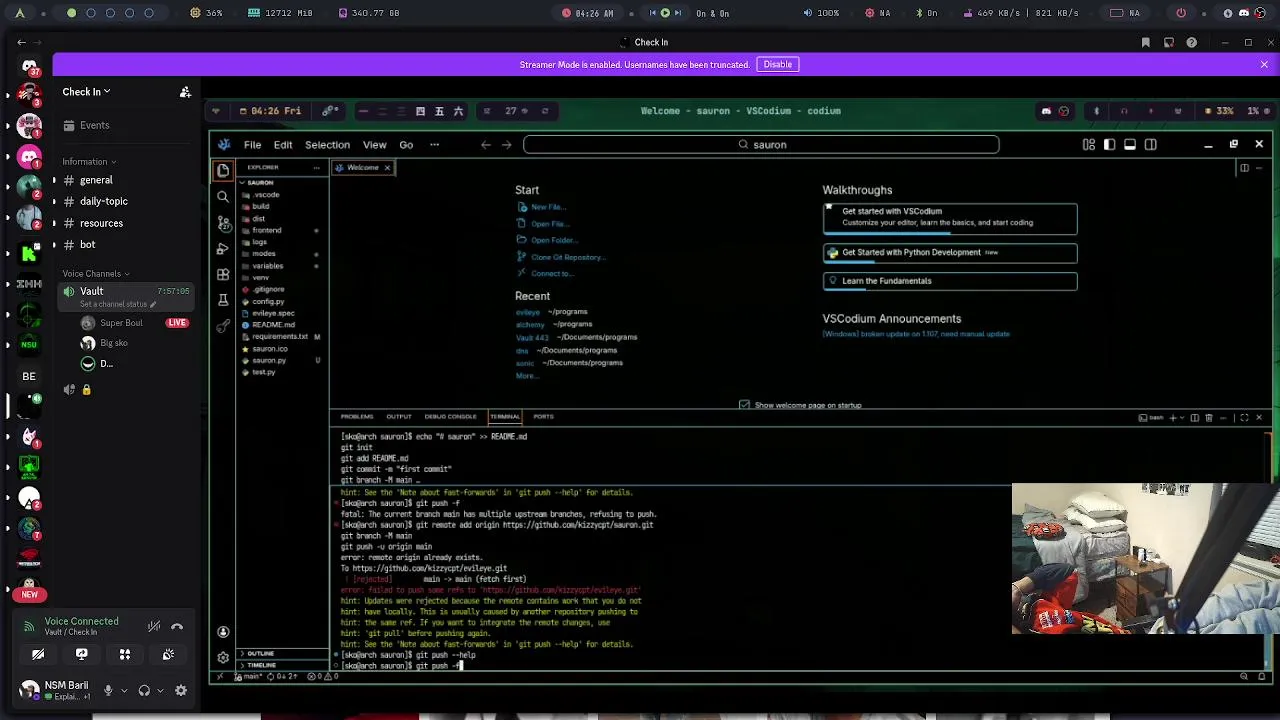Viewport: 1280px width, 720px height.
Task: Toggle Discord microphone mute
Action: [x=109, y=690]
